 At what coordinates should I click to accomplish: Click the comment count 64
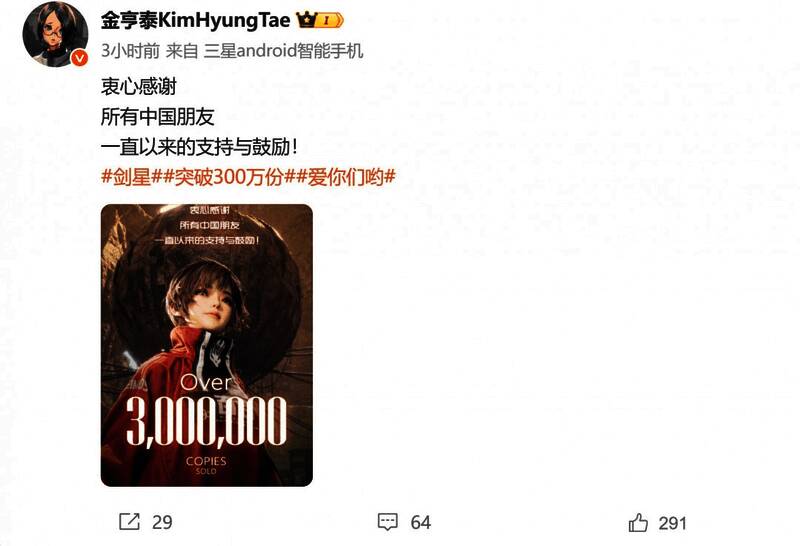pyautogui.click(x=421, y=522)
